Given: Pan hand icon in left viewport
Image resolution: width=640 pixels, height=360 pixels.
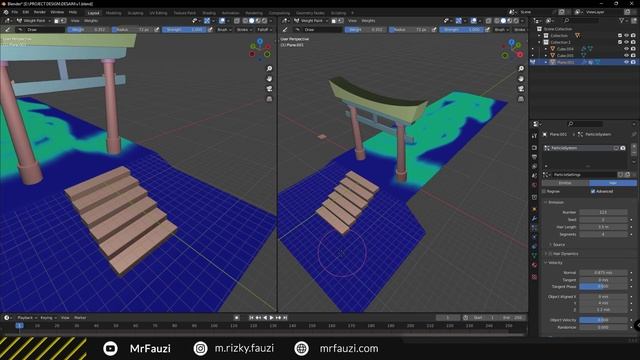Looking at the screenshot, I should (269, 78).
